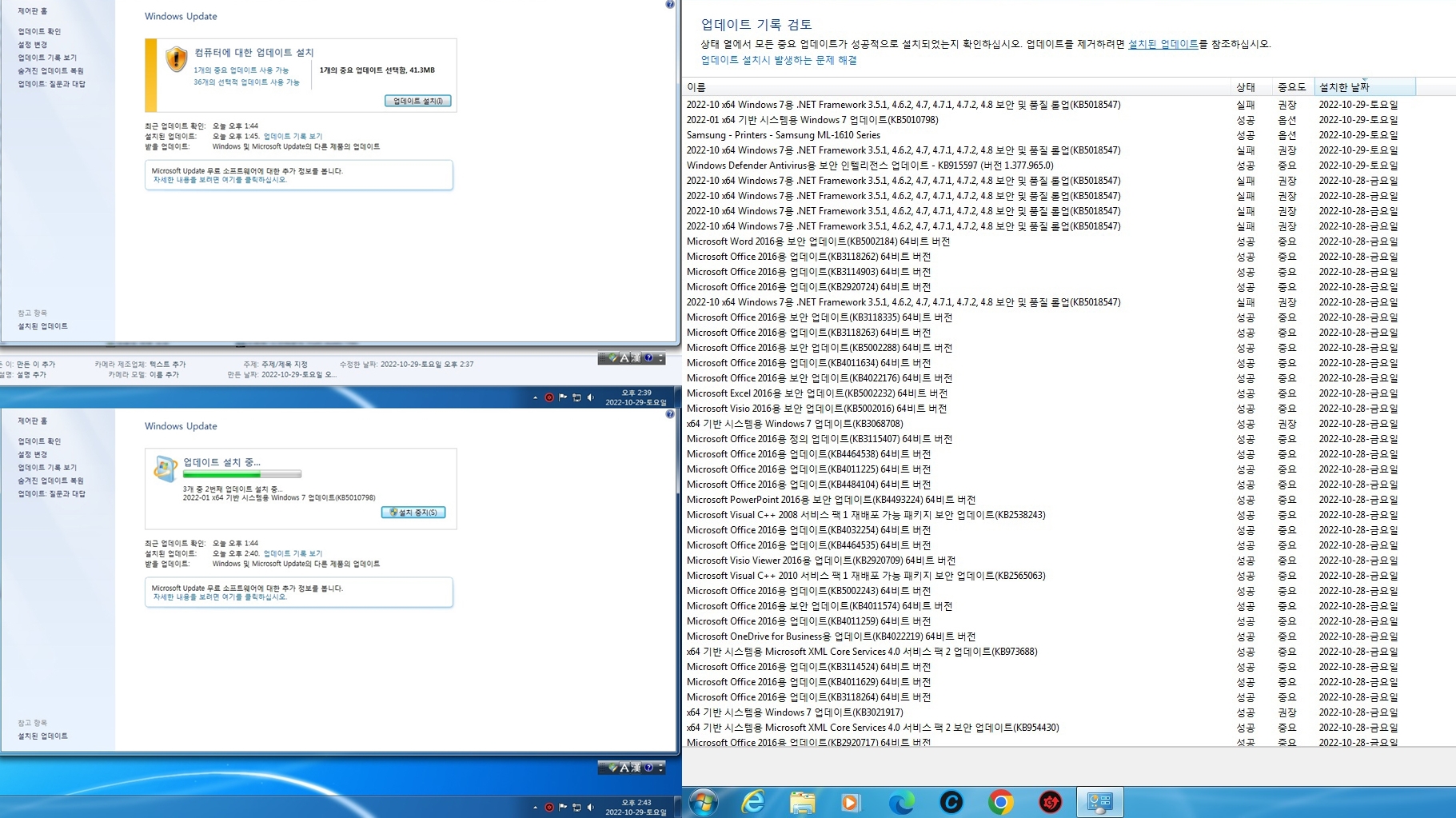The image size is (1456, 818).
Task: Toggle Korean/English 'A' mode above 2:43 tray
Action: click(x=624, y=768)
